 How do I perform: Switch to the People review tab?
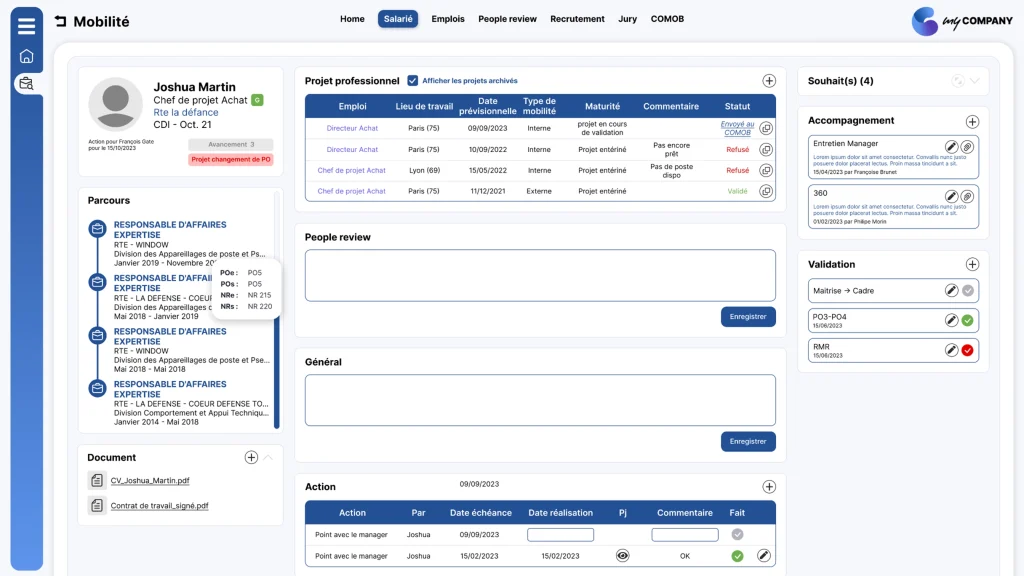click(507, 19)
